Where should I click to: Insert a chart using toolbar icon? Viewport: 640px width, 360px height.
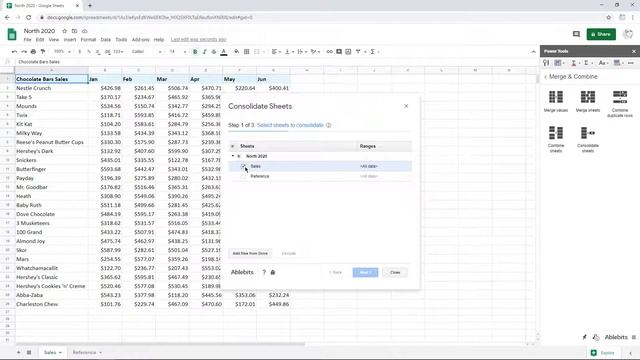tap(348, 52)
